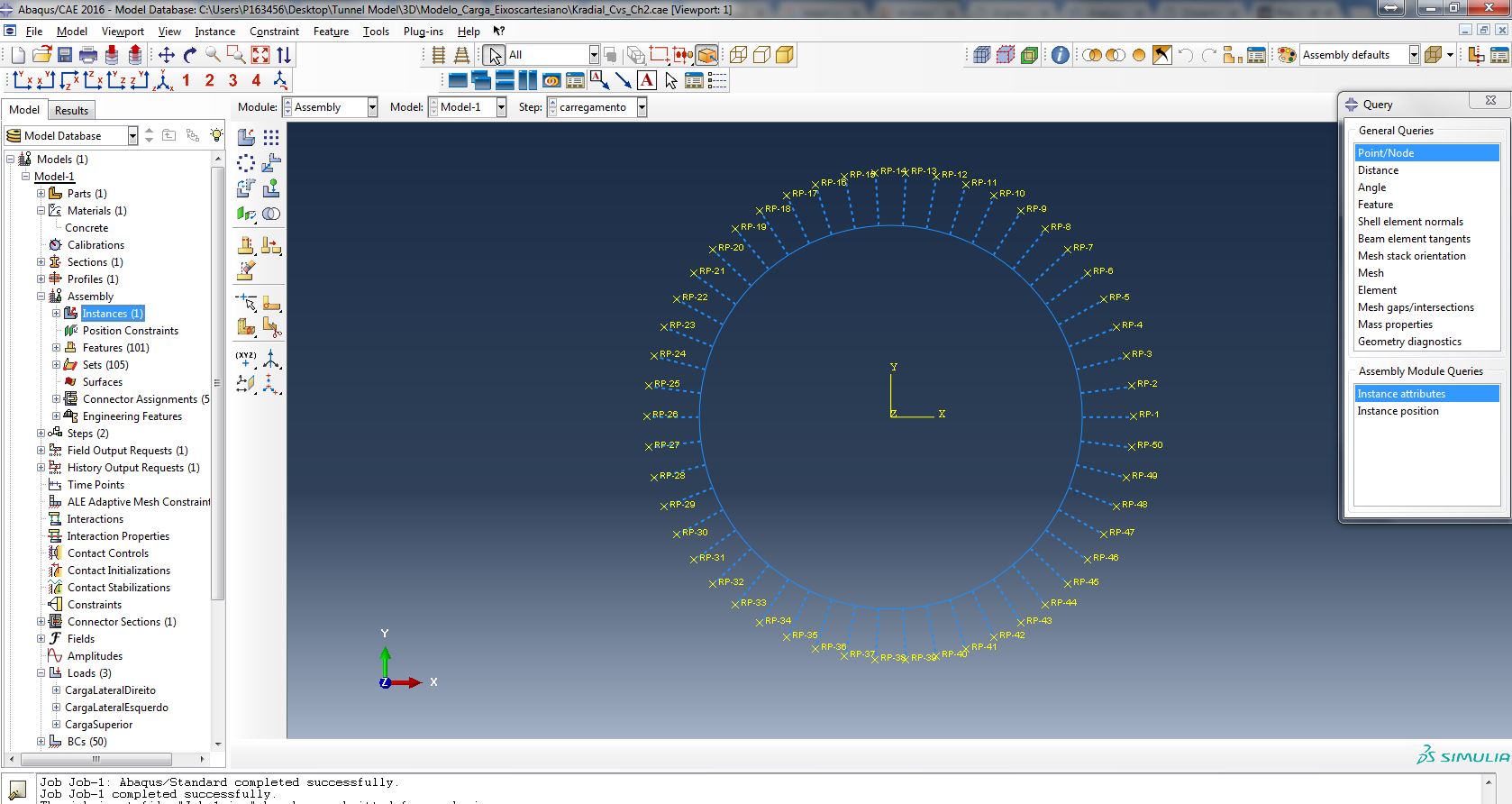Open the File menu
This screenshot has height=804, width=1512.
34,32
